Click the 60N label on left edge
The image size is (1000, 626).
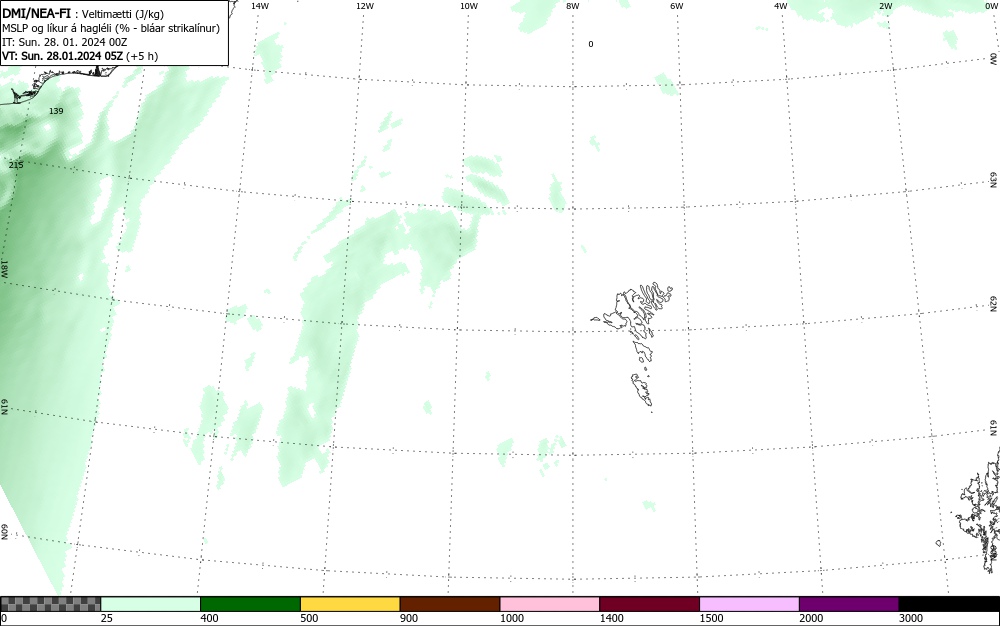4,532
